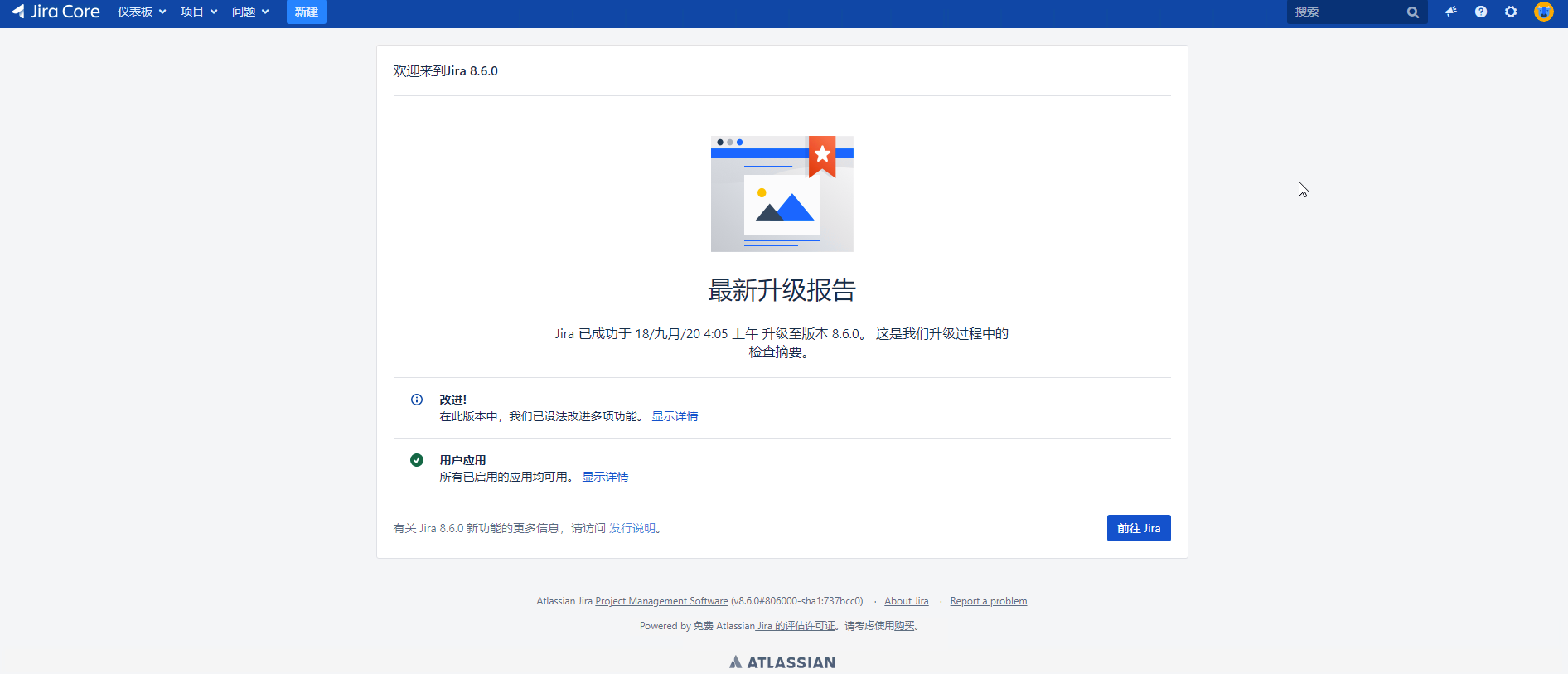Open the About Jira link

tap(907, 601)
